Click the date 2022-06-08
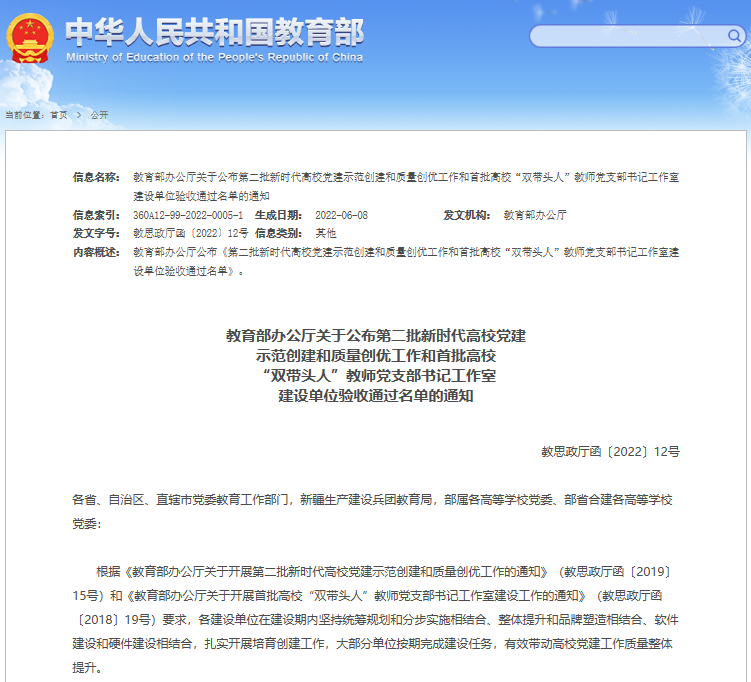The image size is (751, 682). point(342,215)
